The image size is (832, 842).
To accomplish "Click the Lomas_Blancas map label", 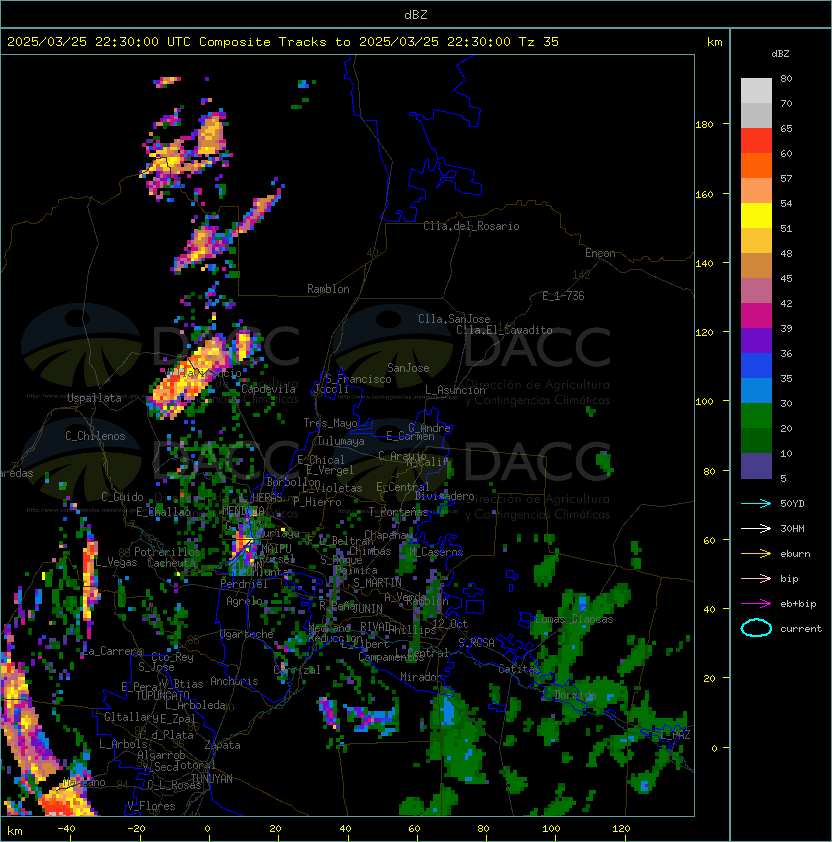I will pos(574,619).
